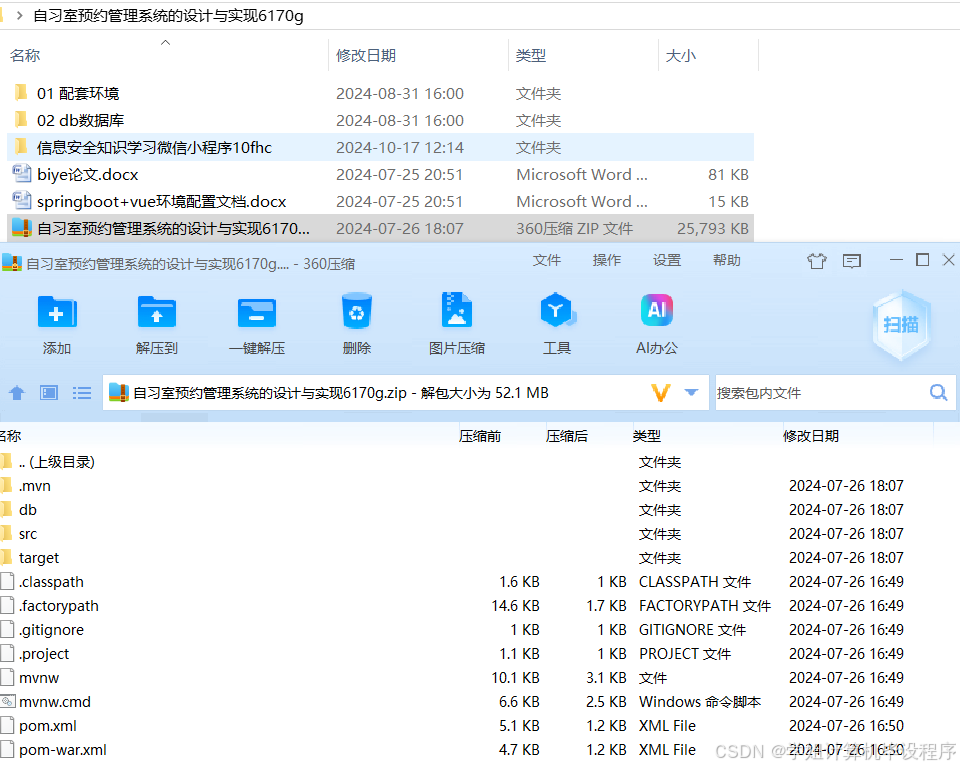Click the navigate up arrow icon
Viewport: 960px width, 769px height.
(x=17, y=393)
